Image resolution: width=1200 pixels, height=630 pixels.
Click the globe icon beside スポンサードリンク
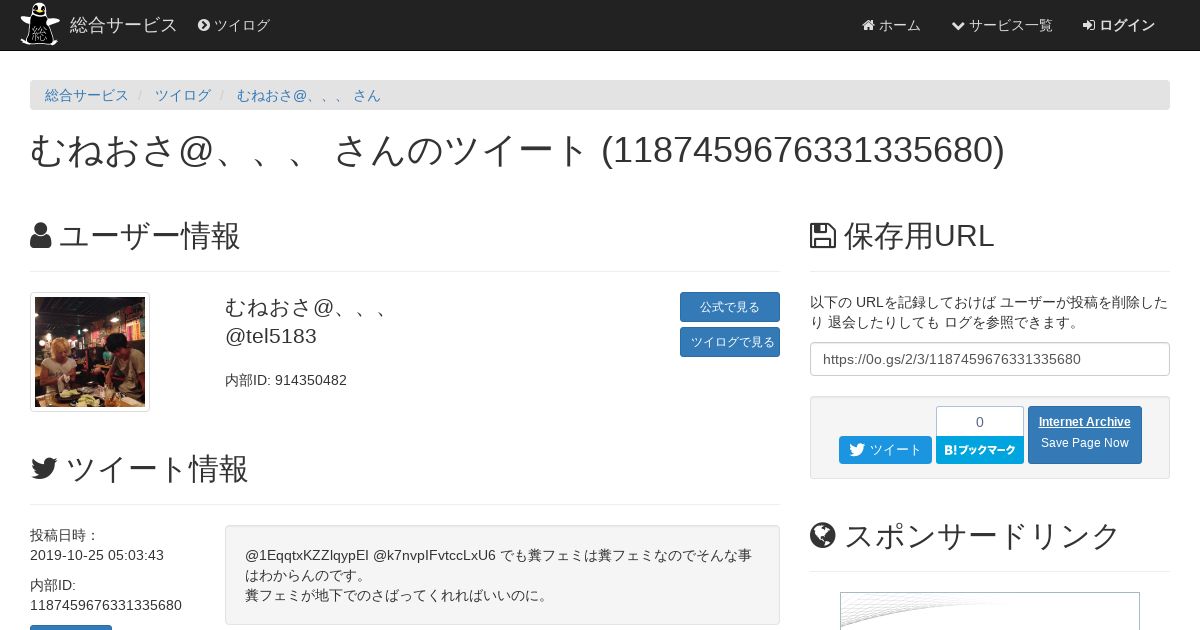(823, 536)
